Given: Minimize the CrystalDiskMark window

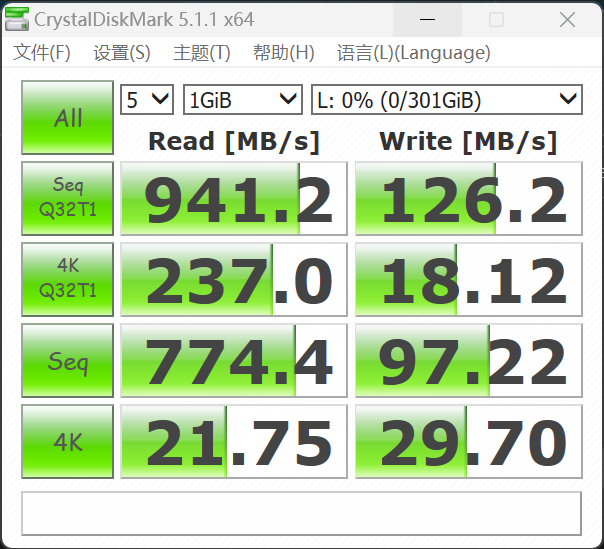Looking at the screenshot, I should click(427, 19).
